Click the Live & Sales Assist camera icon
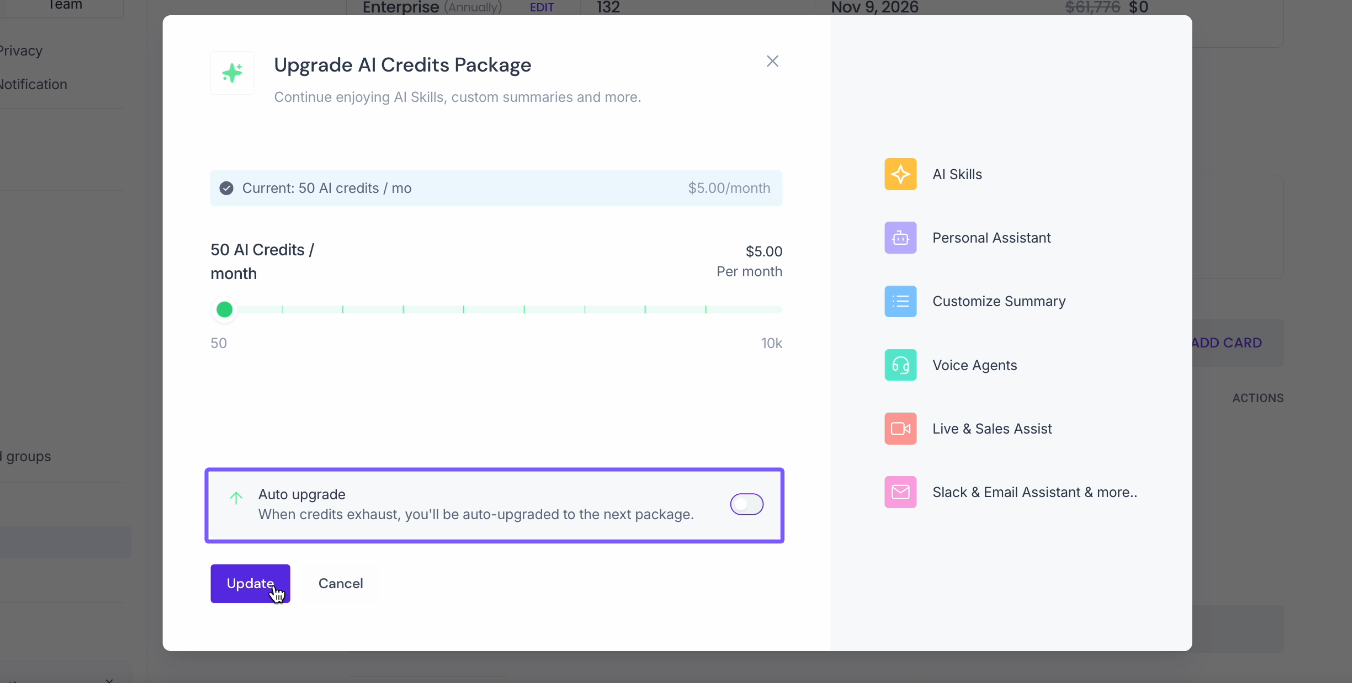The height and width of the screenshot is (683, 1352). tap(900, 429)
